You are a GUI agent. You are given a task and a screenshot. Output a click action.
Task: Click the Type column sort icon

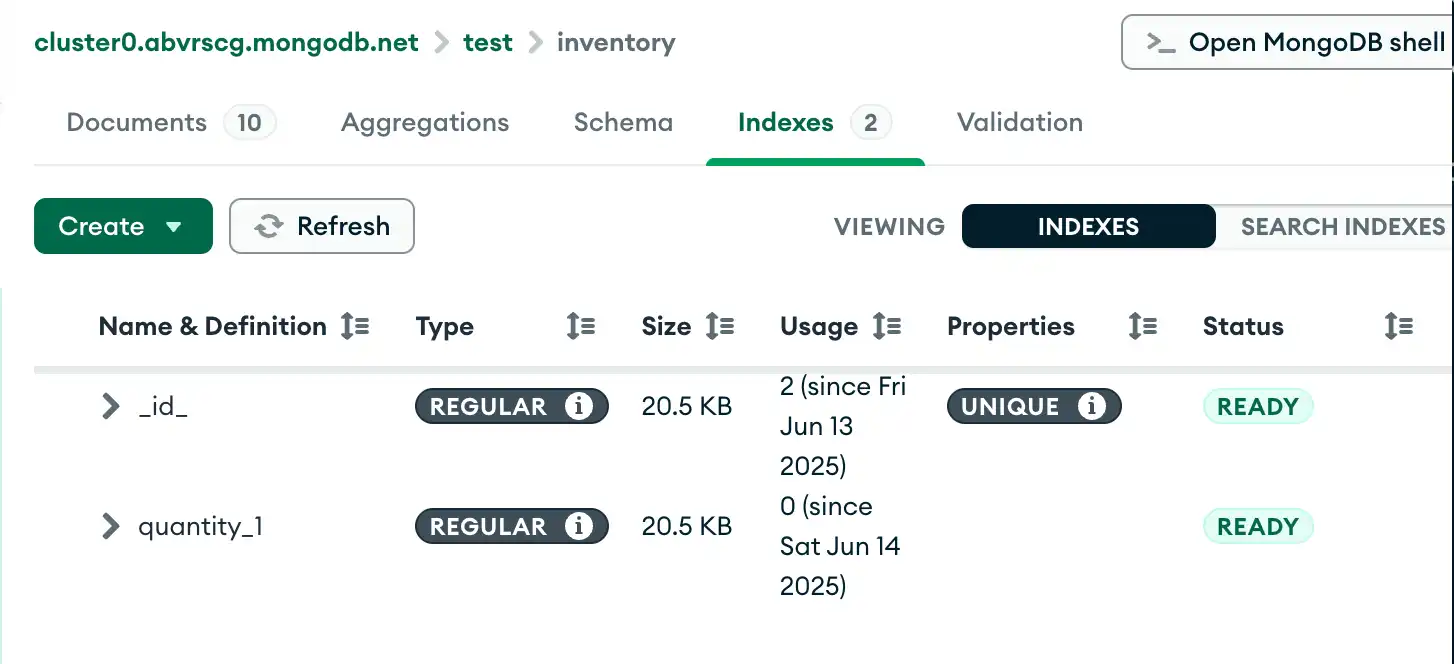coord(581,326)
